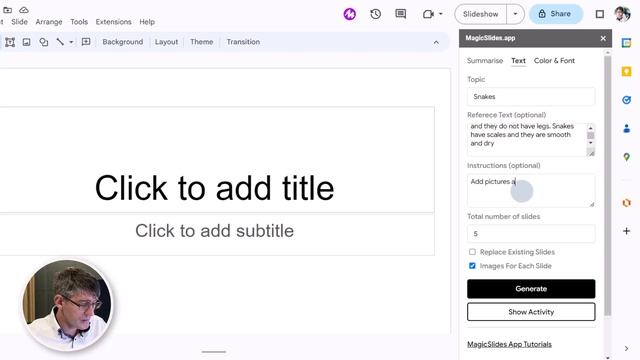Image resolution: width=640 pixels, height=360 pixels.
Task: Click the orange add-on side panel icon
Action: point(627,202)
